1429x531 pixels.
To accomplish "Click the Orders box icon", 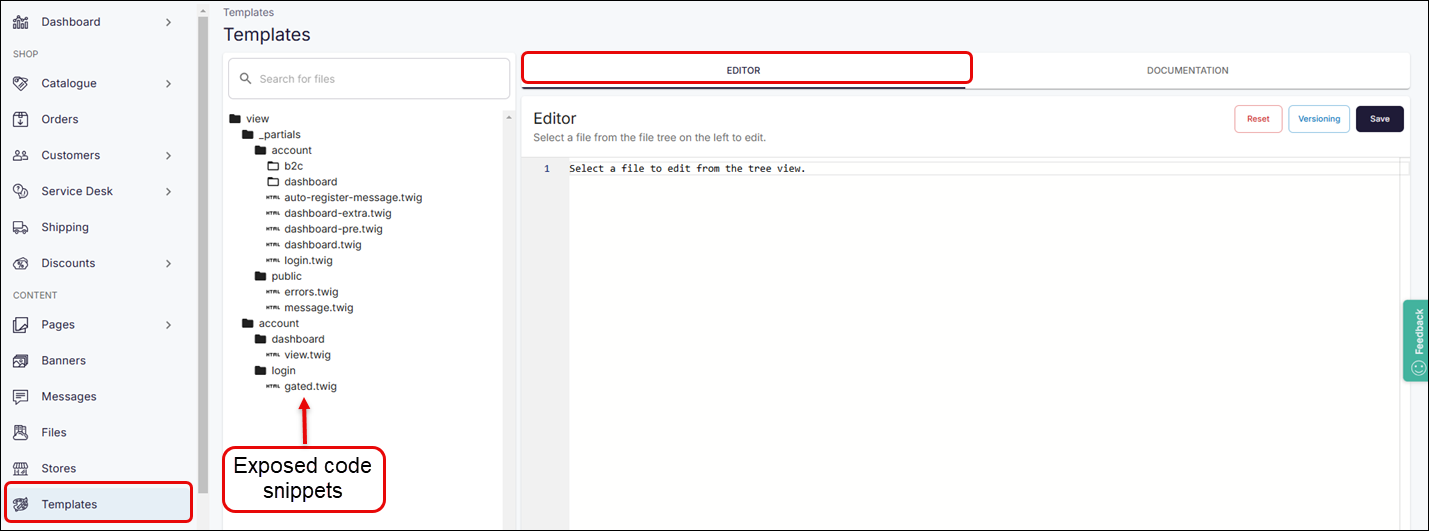I will (20, 120).
